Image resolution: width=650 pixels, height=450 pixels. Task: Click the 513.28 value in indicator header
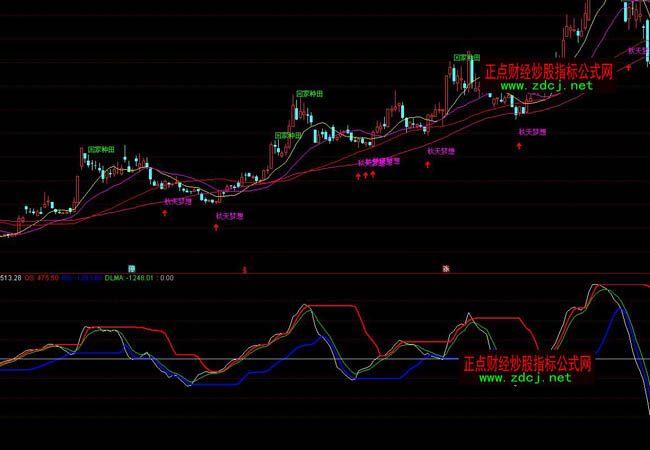(13, 278)
